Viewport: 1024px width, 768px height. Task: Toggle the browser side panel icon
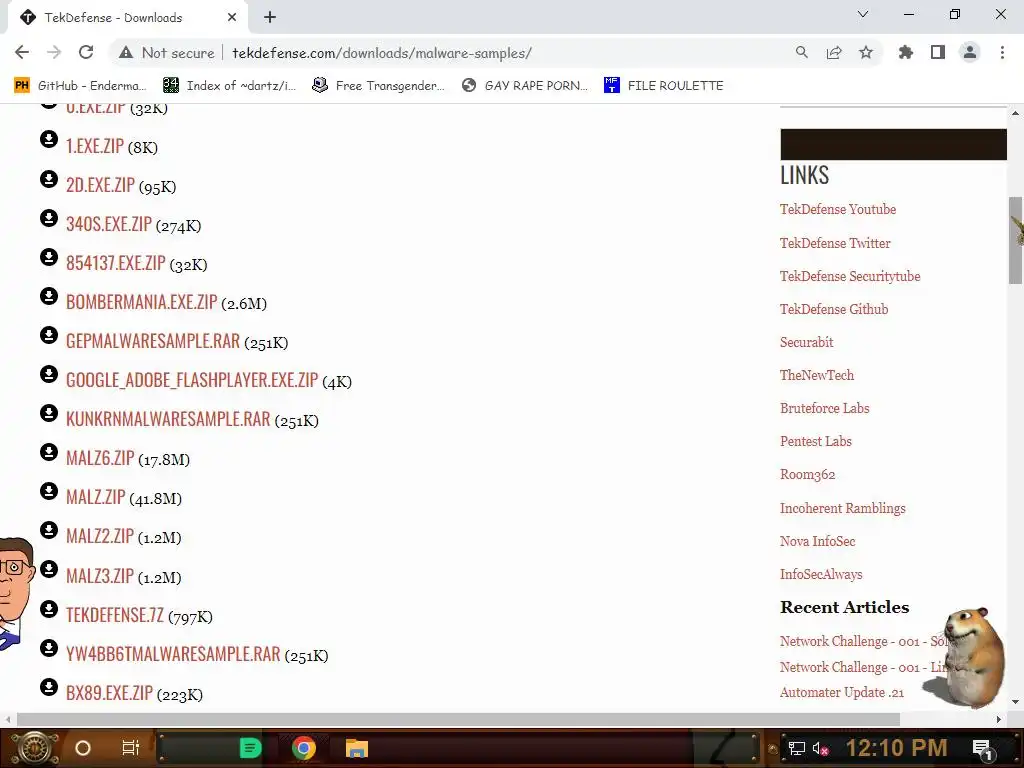click(x=938, y=52)
